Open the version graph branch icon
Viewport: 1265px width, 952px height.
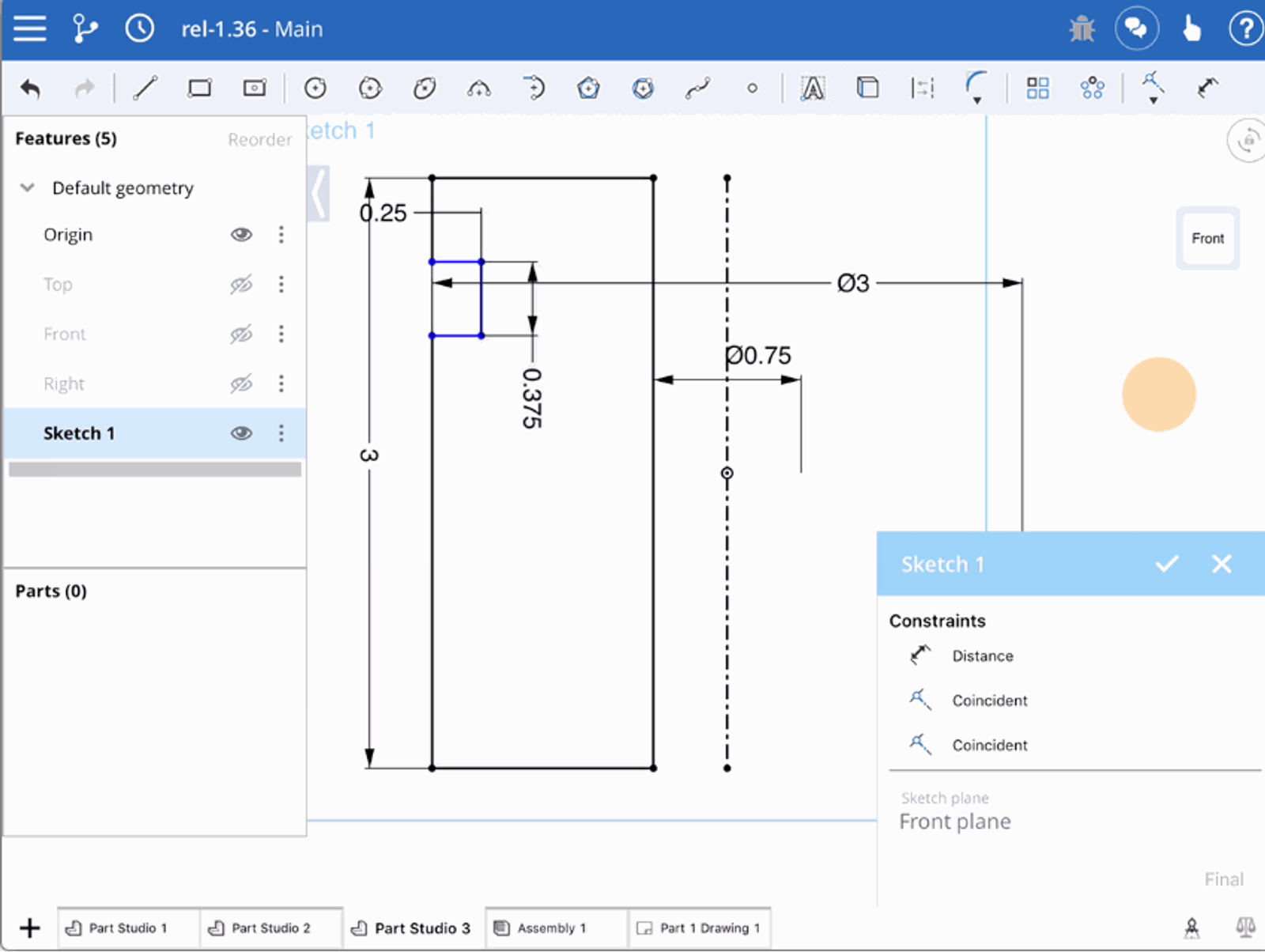click(x=85, y=29)
